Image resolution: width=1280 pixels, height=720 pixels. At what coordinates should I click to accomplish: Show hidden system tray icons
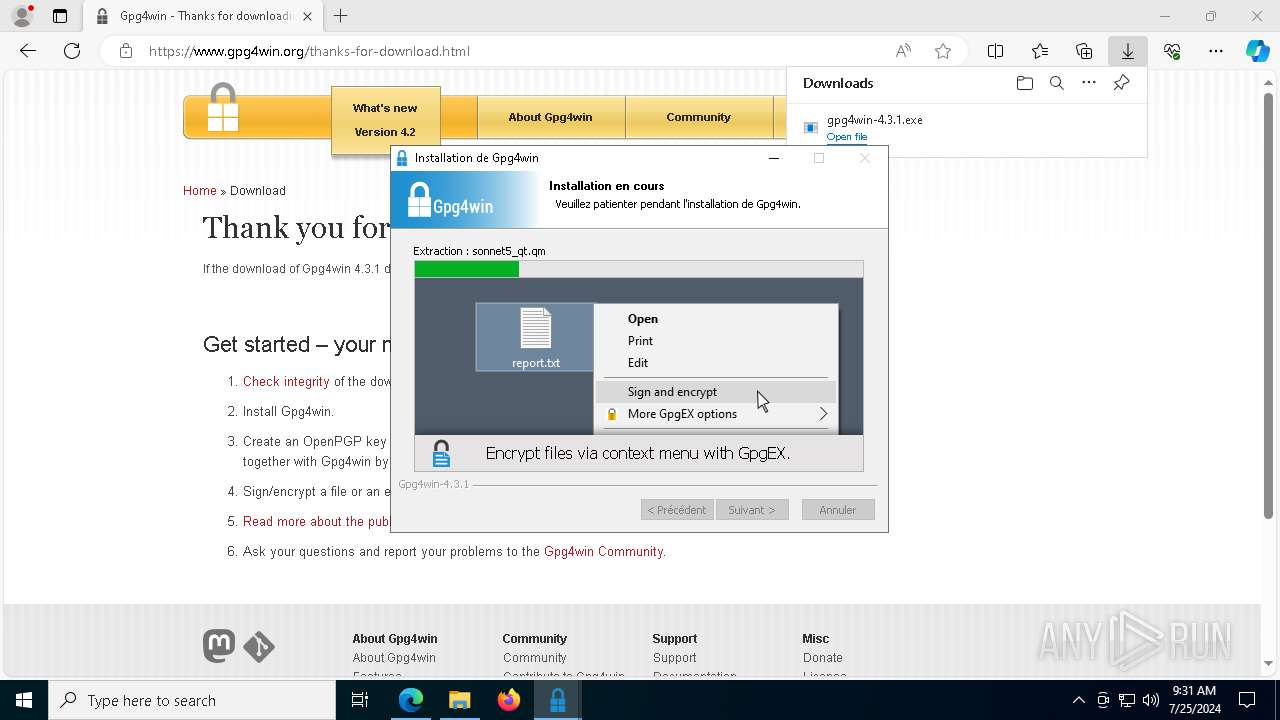(1078, 700)
